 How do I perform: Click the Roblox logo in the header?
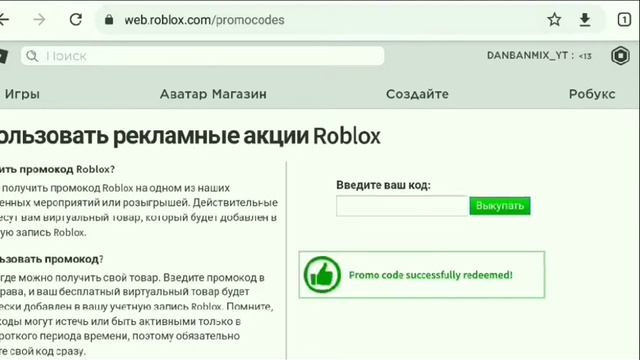click(3, 56)
